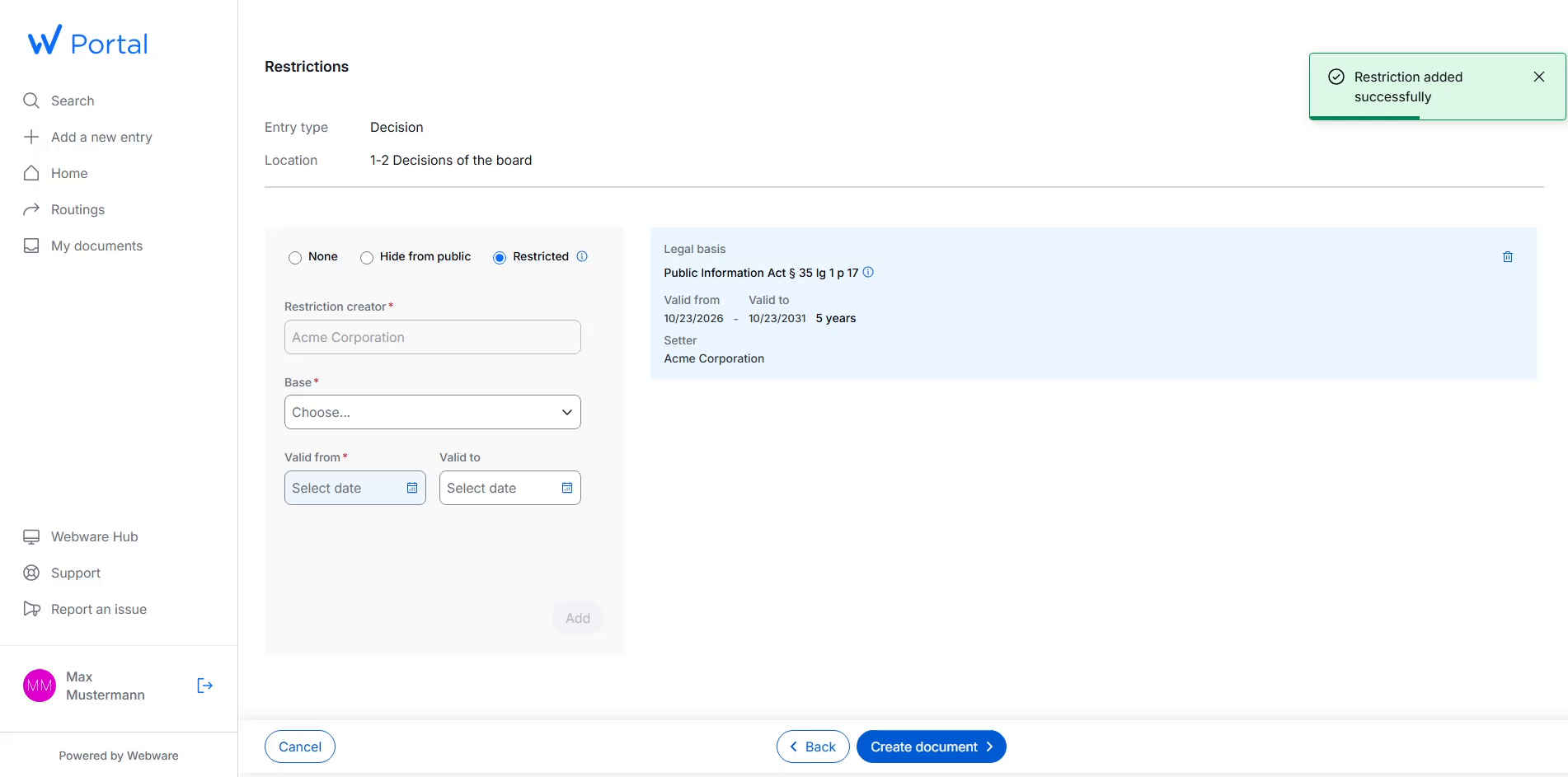The height and width of the screenshot is (777, 1568).
Task: Dismiss the Restriction added successfully notification
Action: pos(1539,77)
